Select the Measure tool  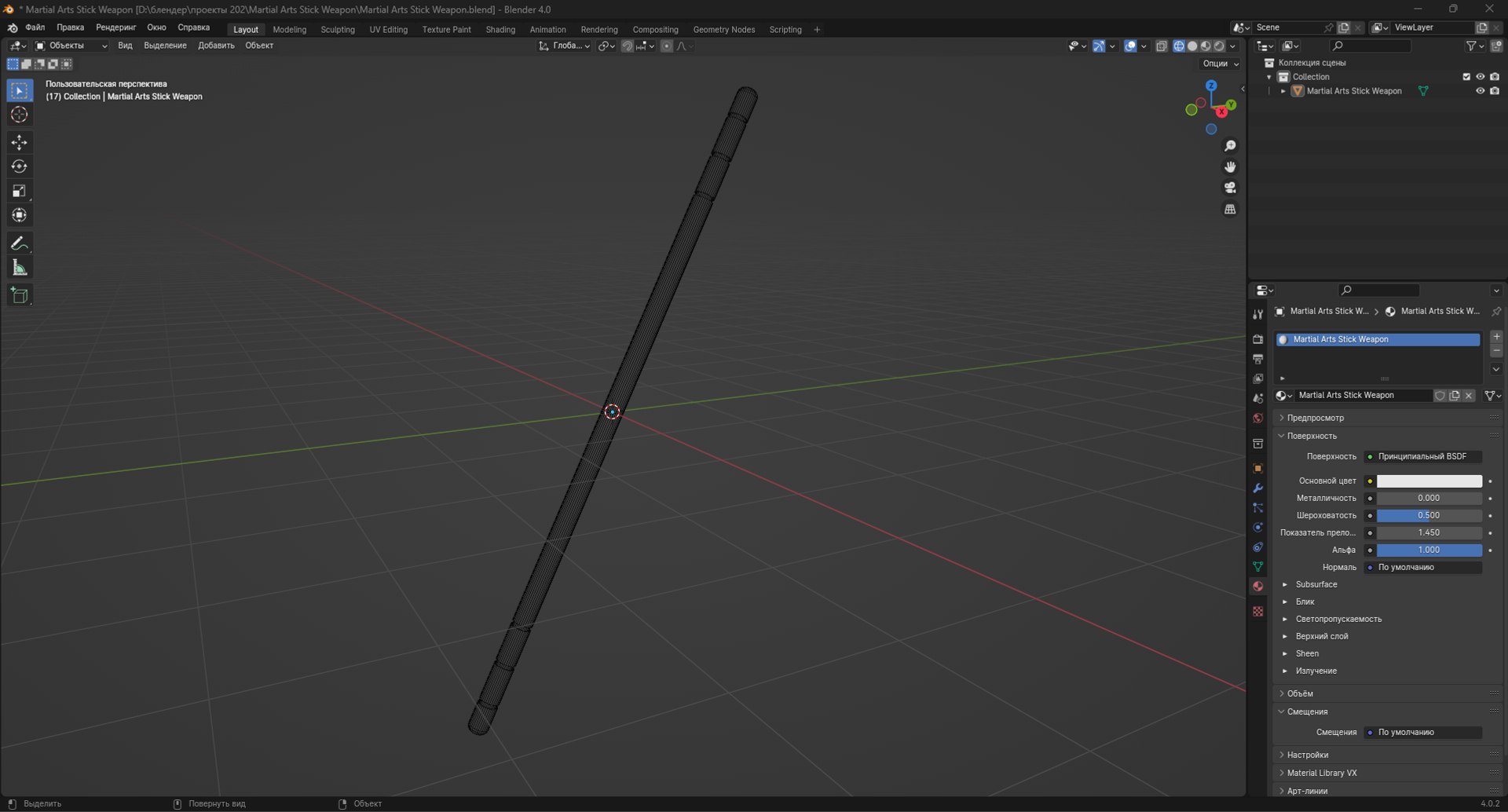(x=20, y=268)
